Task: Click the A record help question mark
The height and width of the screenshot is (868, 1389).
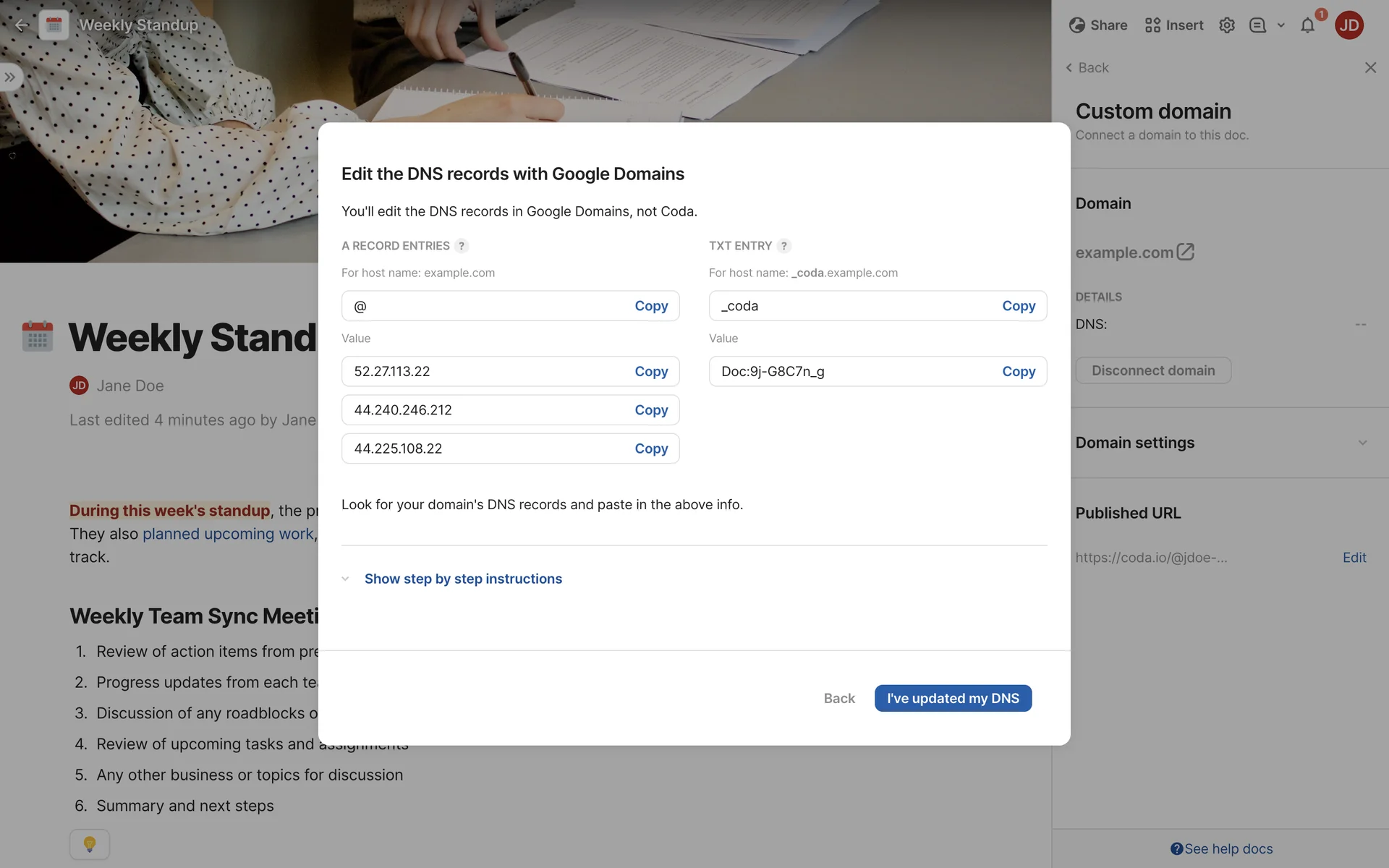Action: pos(462,246)
